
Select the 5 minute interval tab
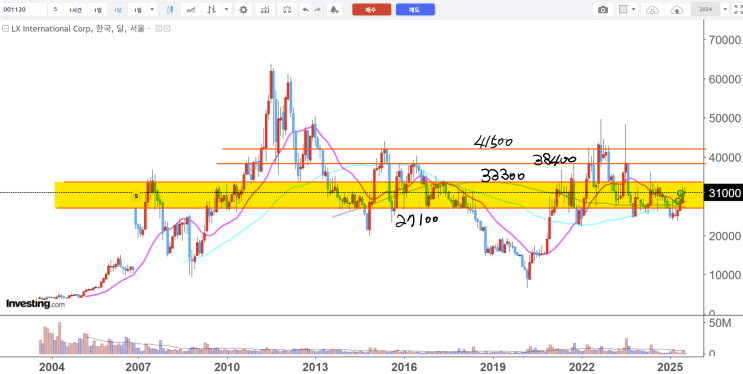tap(55, 9)
